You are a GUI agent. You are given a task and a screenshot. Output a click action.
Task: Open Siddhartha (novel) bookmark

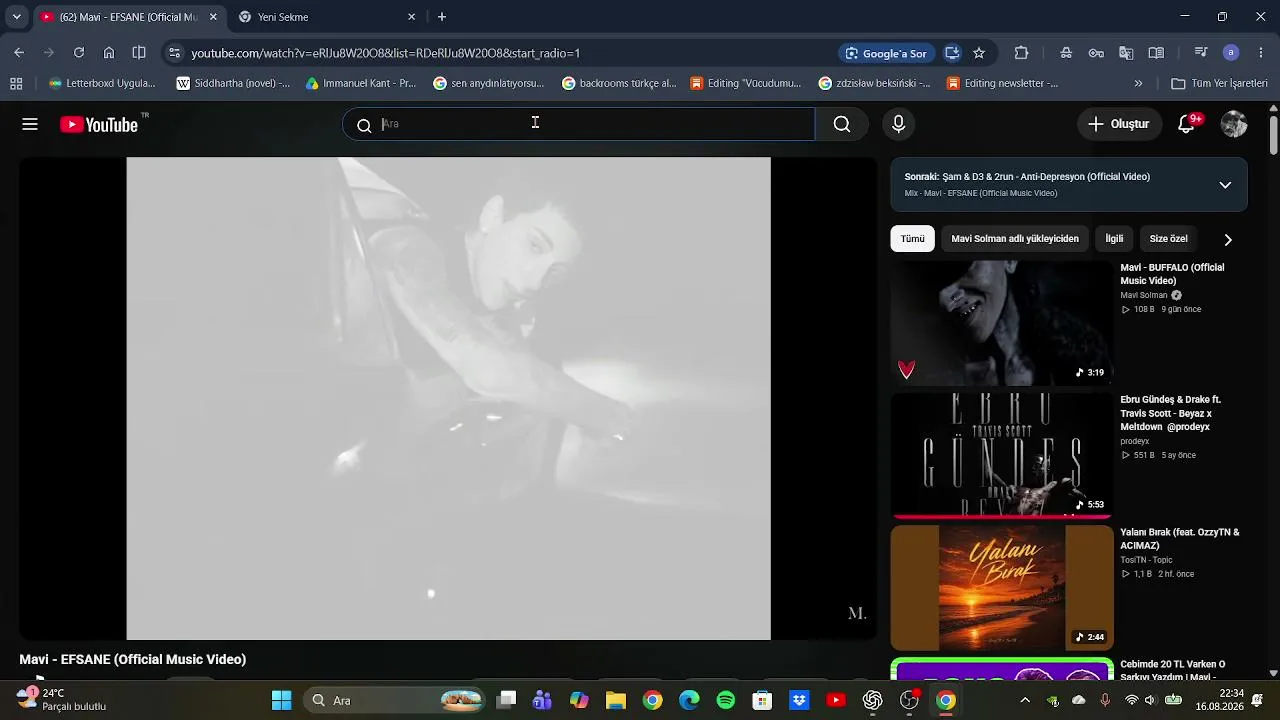click(x=233, y=83)
